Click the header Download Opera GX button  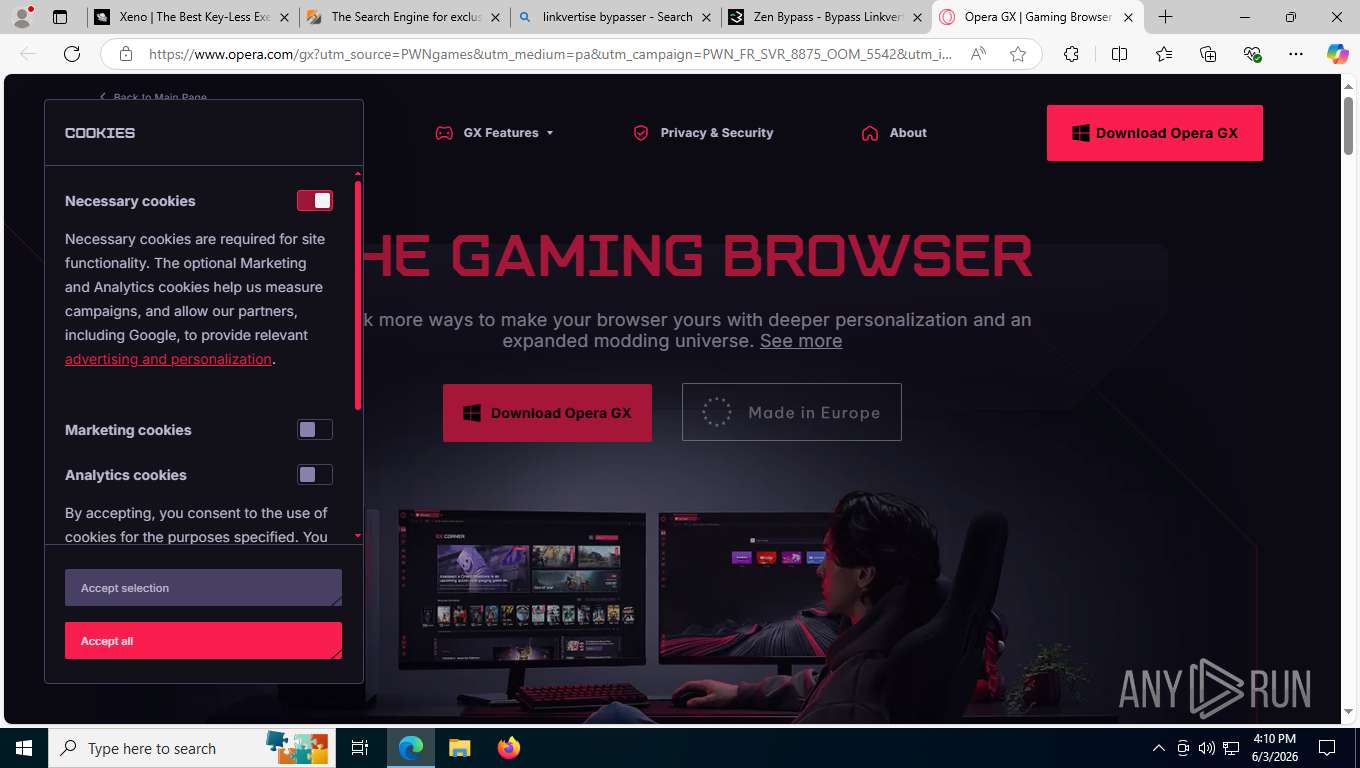click(1155, 133)
